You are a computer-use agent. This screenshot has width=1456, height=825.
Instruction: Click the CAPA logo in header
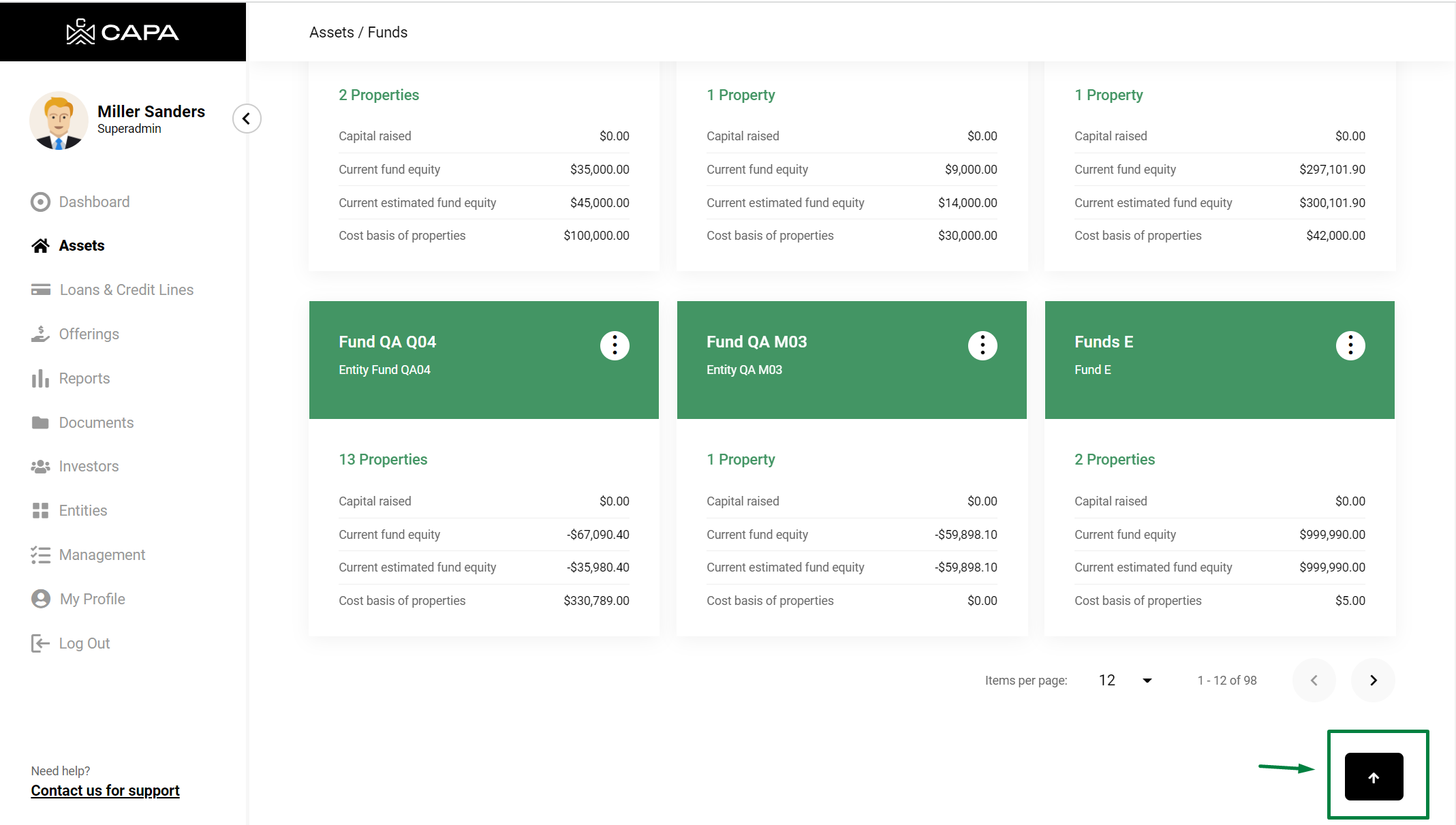[x=123, y=32]
